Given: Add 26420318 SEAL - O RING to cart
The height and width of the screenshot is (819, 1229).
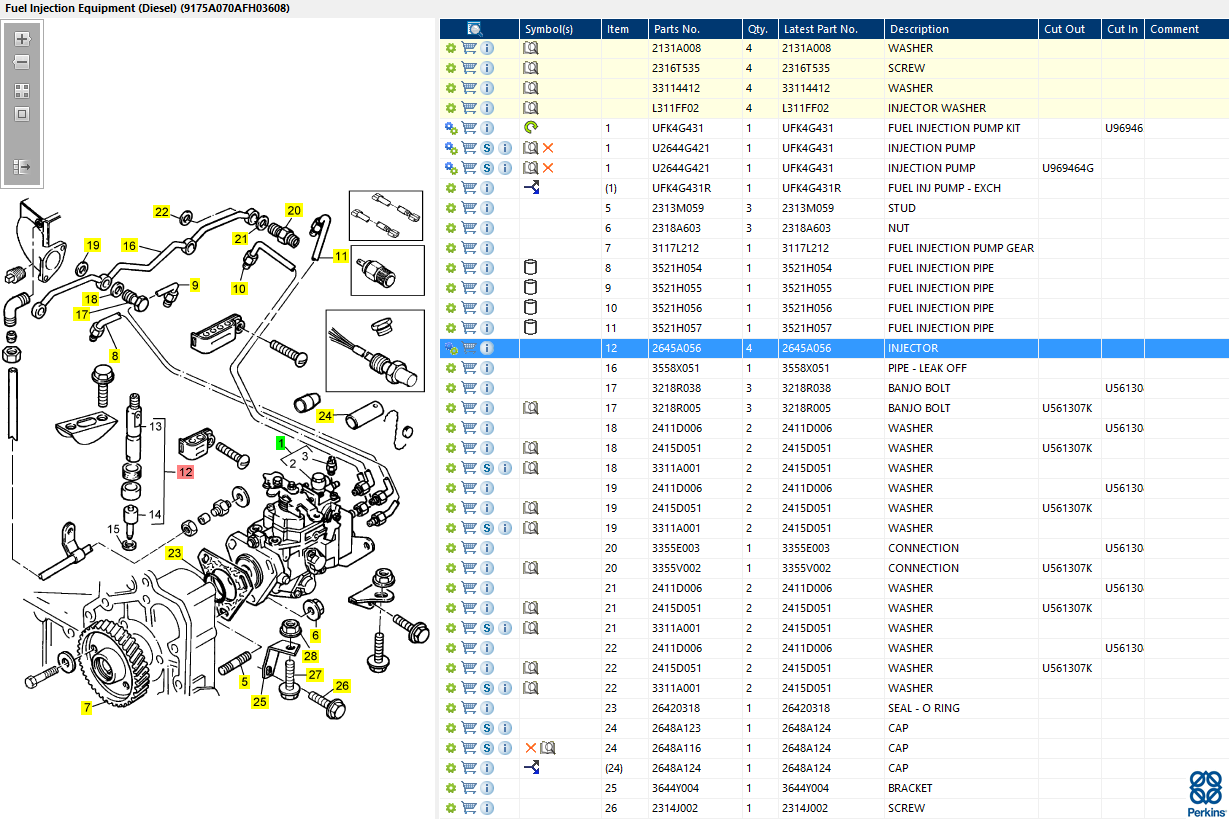Looking at the screenshot, I should (469, 708).
